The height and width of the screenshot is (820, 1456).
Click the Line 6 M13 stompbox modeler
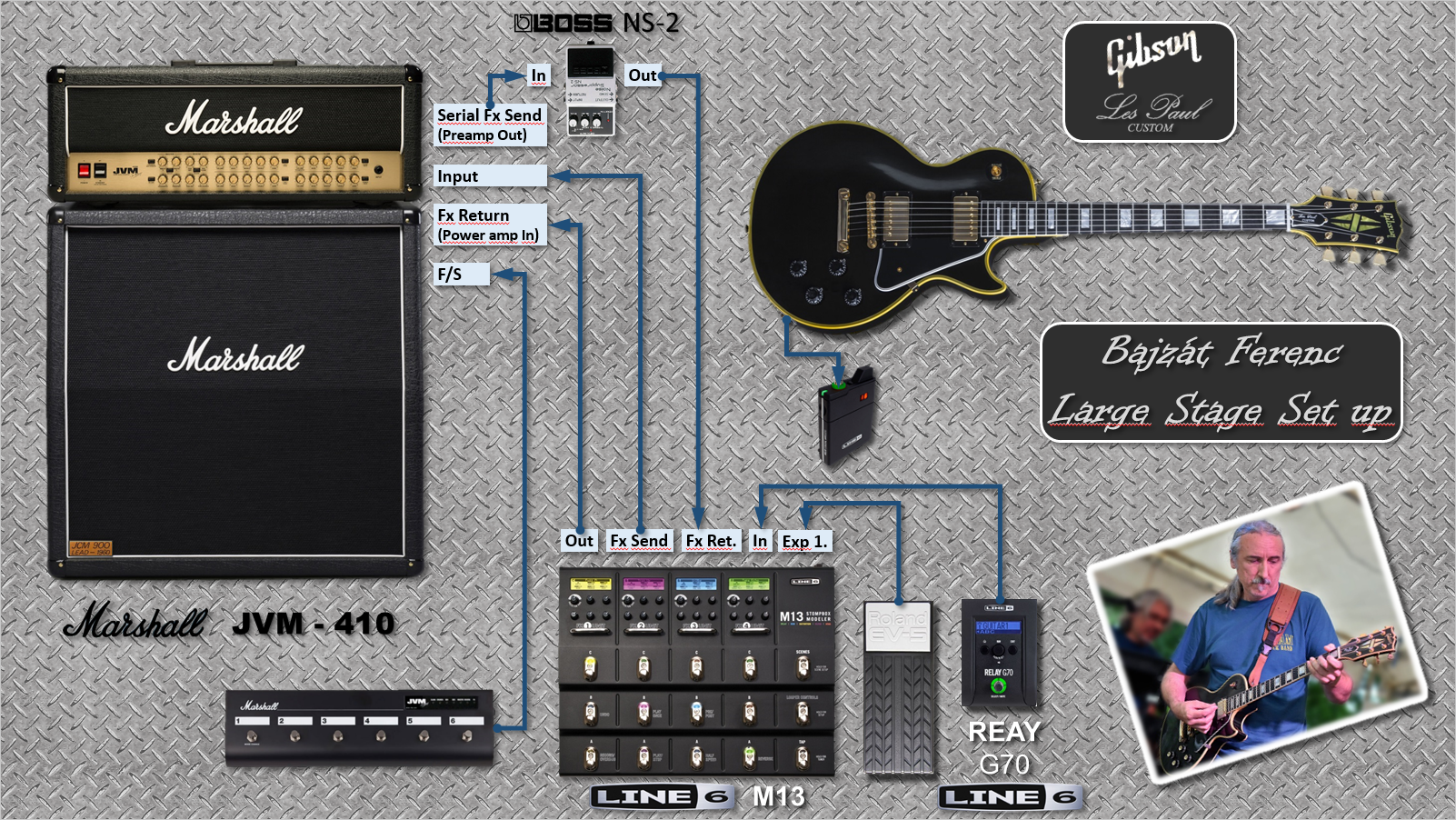(x=696, y=673)
